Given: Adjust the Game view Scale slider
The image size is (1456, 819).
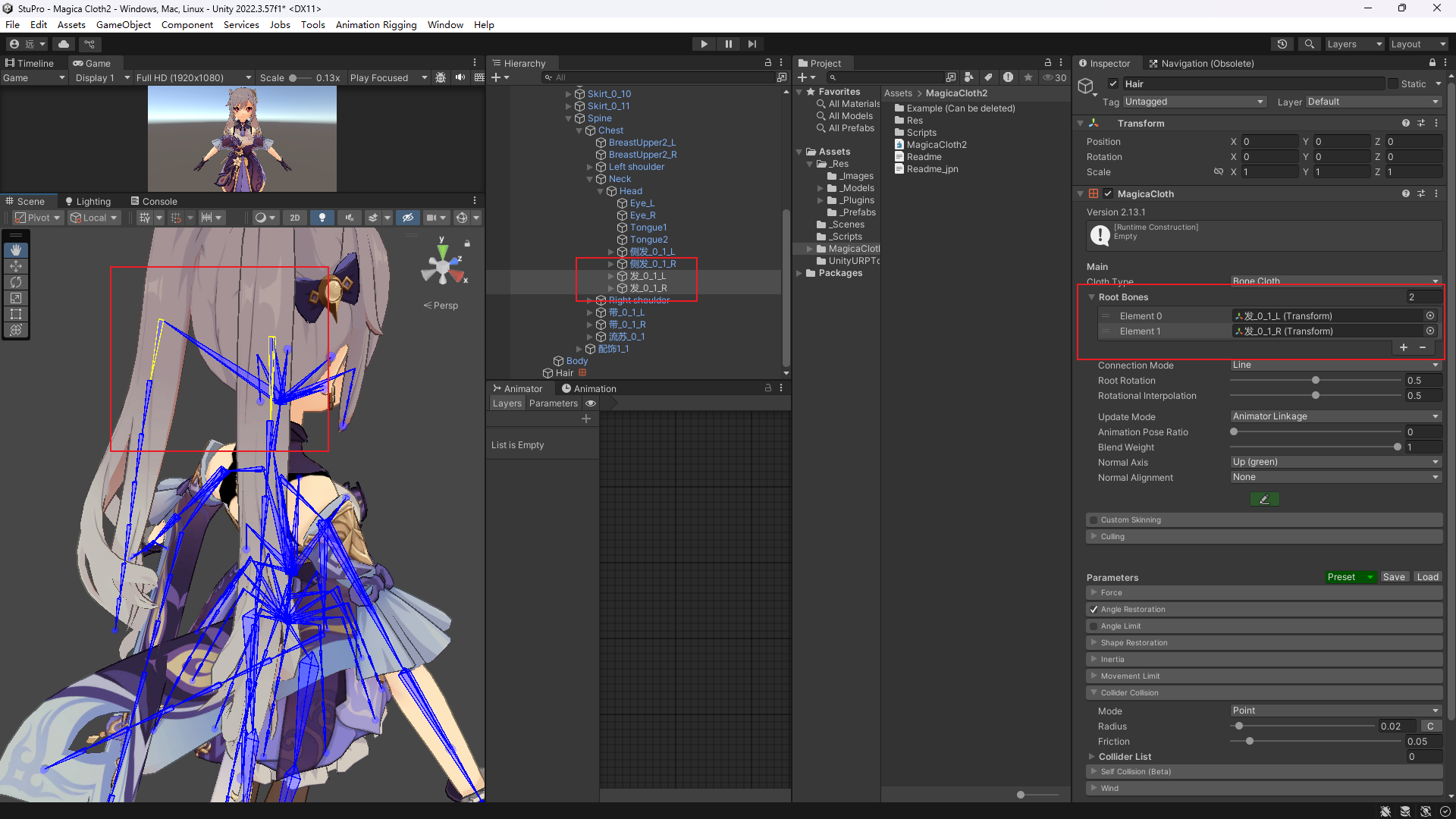Looking at the screenshot, I should [x=300, y=78].
